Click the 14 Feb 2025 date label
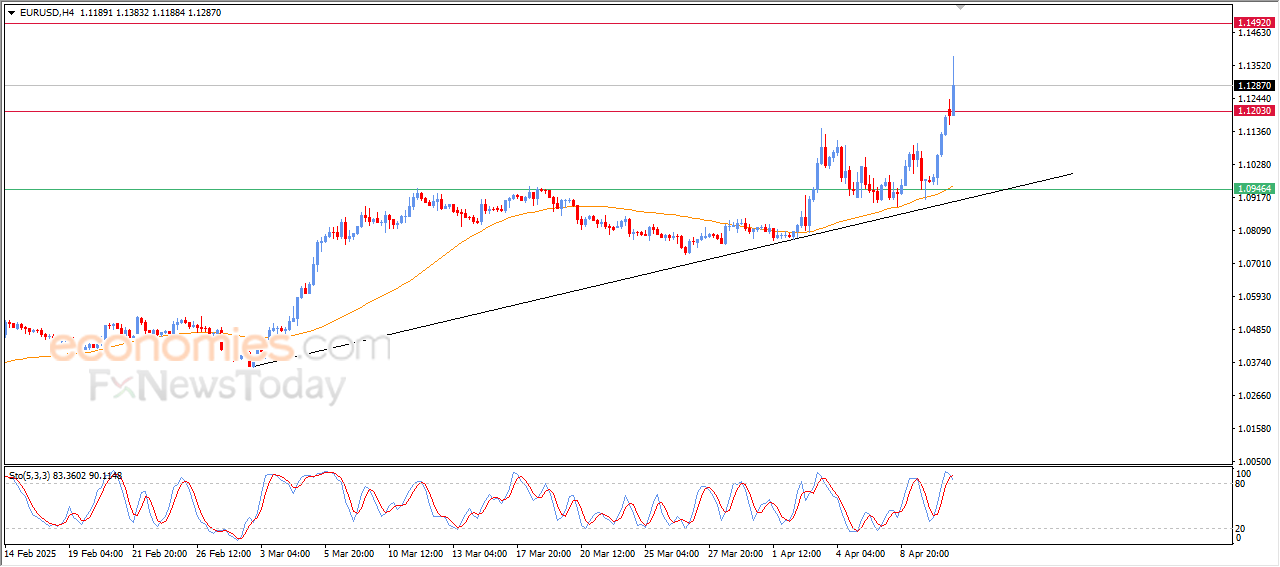Viewport: 1280px width, 567px height. point(29,553)
